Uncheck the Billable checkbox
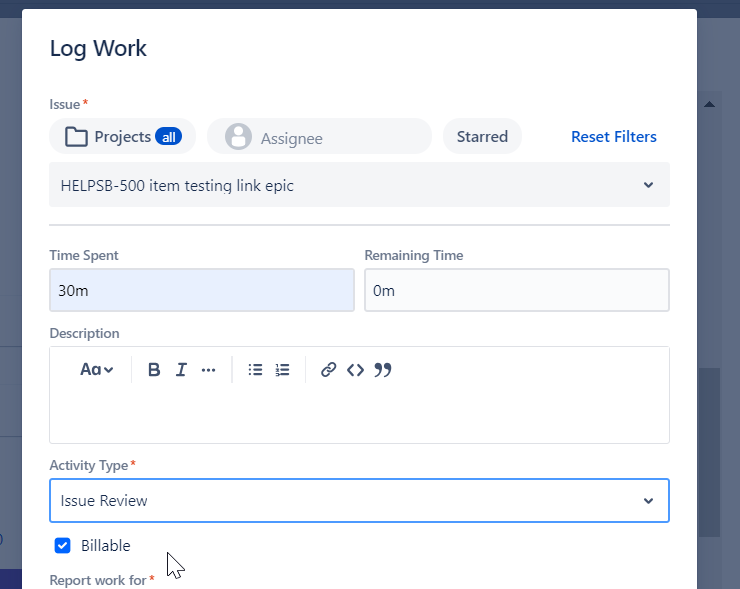Viewport: 740px width, 589px height. click(x=62, y=546)
